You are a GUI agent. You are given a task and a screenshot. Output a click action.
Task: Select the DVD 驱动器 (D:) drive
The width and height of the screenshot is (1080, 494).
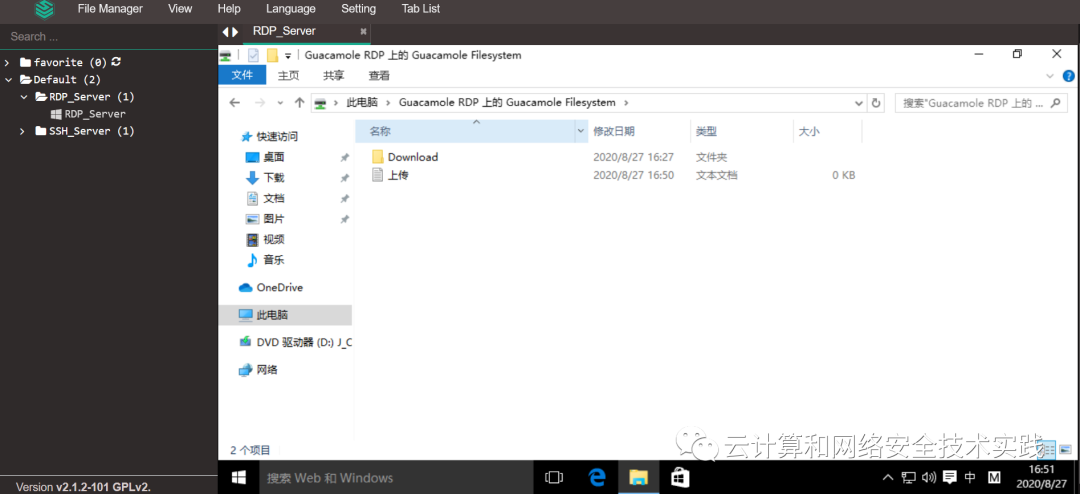[295, 342]
